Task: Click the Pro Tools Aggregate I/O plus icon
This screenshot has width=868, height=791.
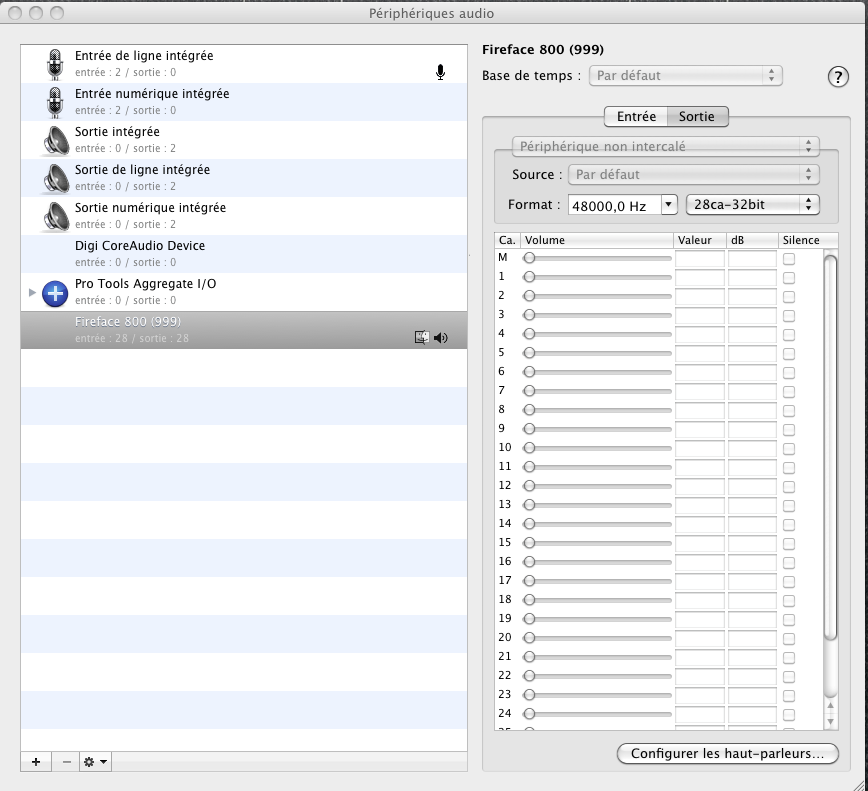Action: coord(55,292)
